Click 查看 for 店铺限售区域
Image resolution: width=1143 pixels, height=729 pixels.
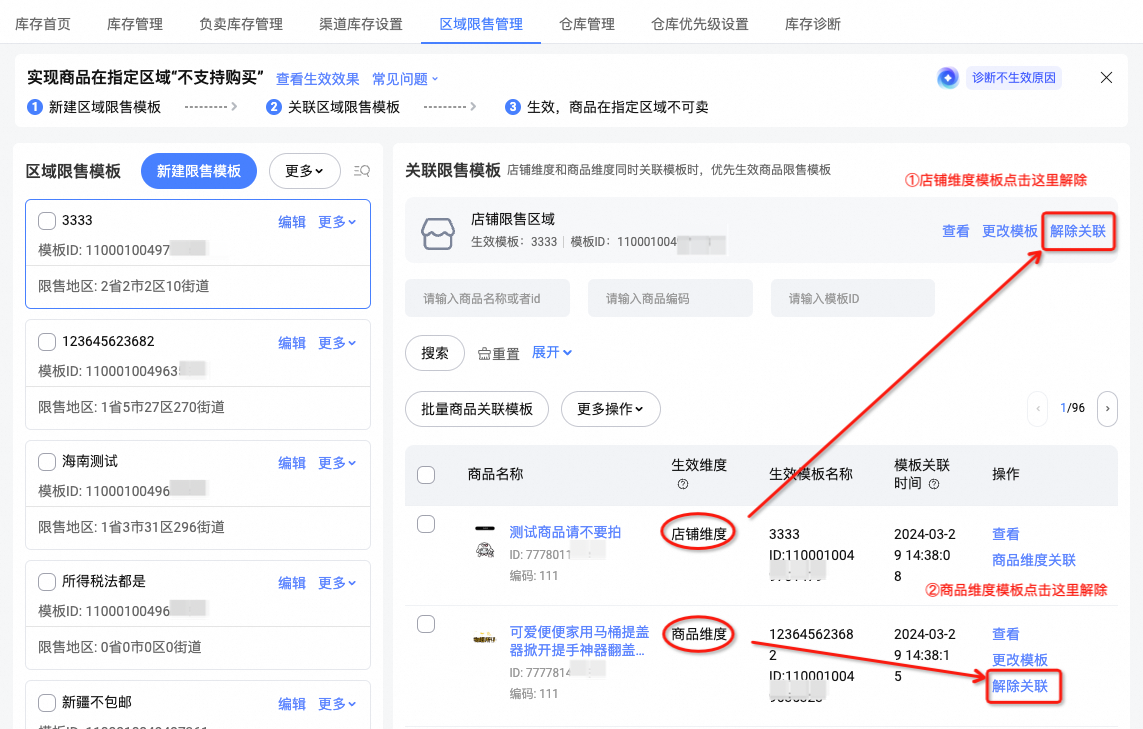click(x=956, y=231)
